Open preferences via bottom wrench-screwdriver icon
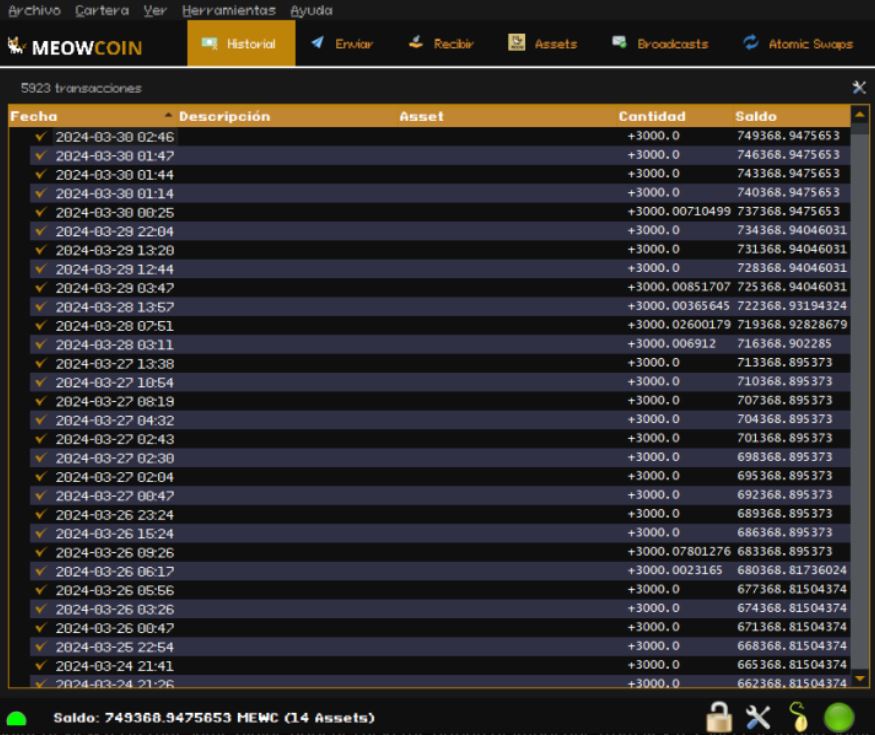The image size is (875, 735). [x=758, y=717]
